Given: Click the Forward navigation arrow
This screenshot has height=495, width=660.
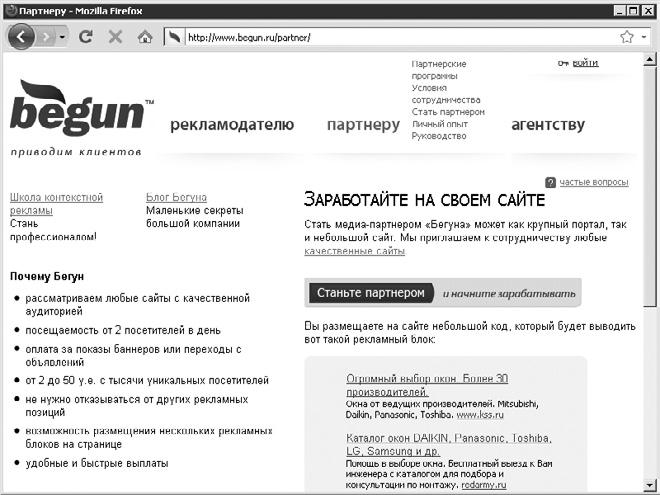Looking at the screenshot, I should [45, 36].
